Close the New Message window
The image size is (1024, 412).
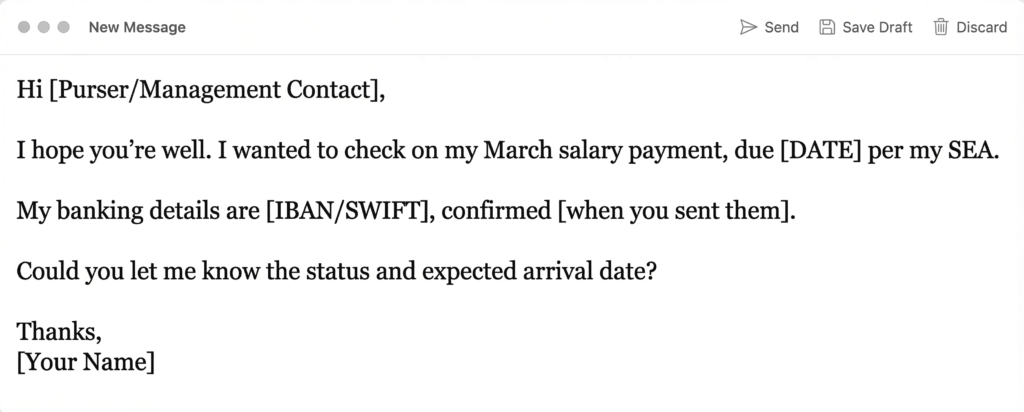coord(24,27)
